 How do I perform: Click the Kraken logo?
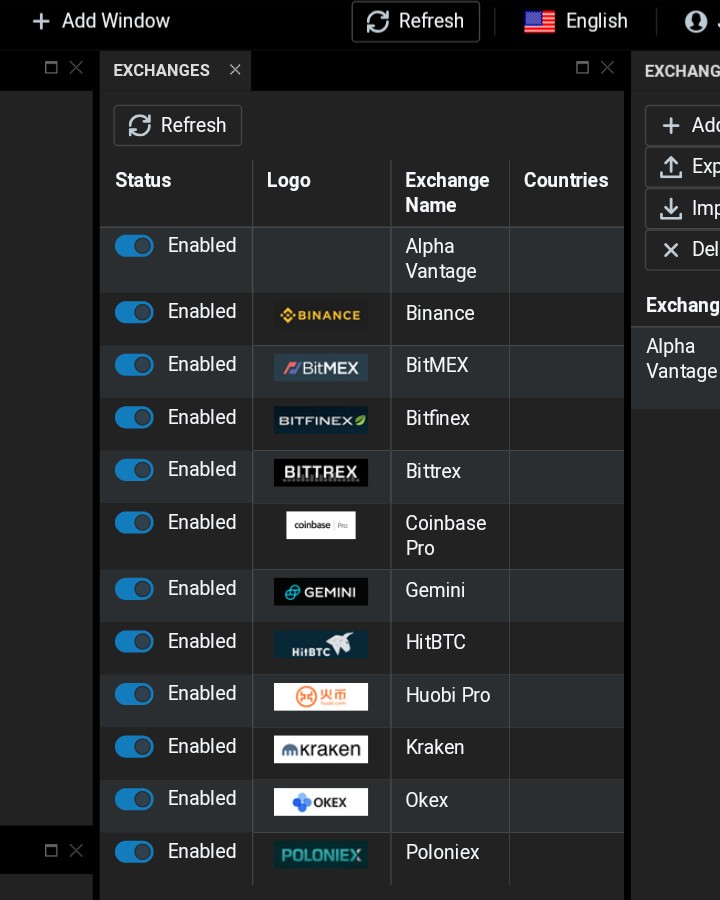320,749
